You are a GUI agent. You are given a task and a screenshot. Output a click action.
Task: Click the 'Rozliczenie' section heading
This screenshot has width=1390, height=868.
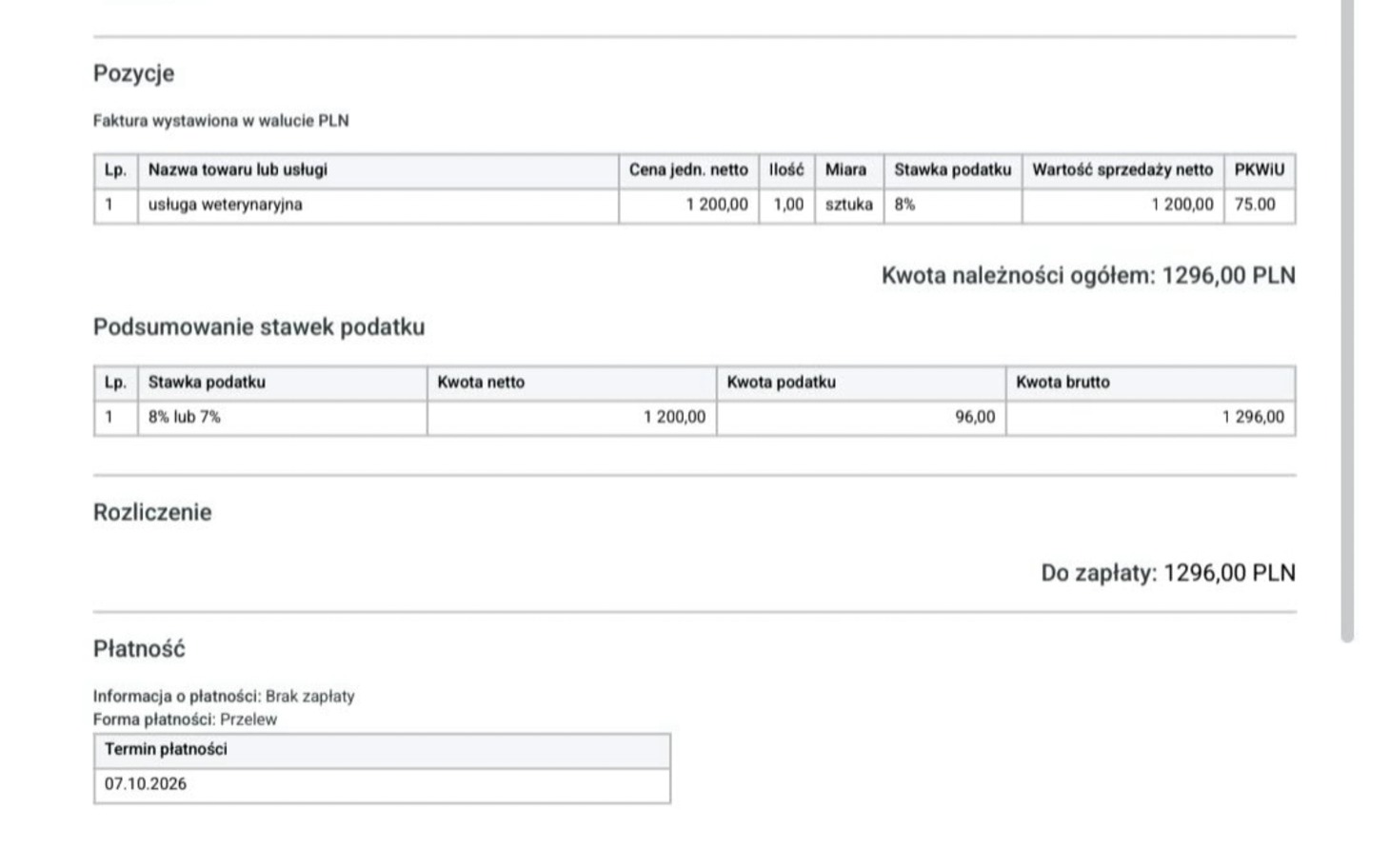[x=152, y=512]
